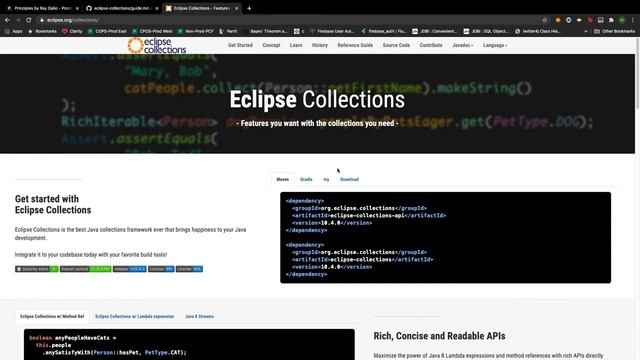Open the Bookmarks folder in bookmarks bar
Screen dimensions: 640x360
coord(42,31)
